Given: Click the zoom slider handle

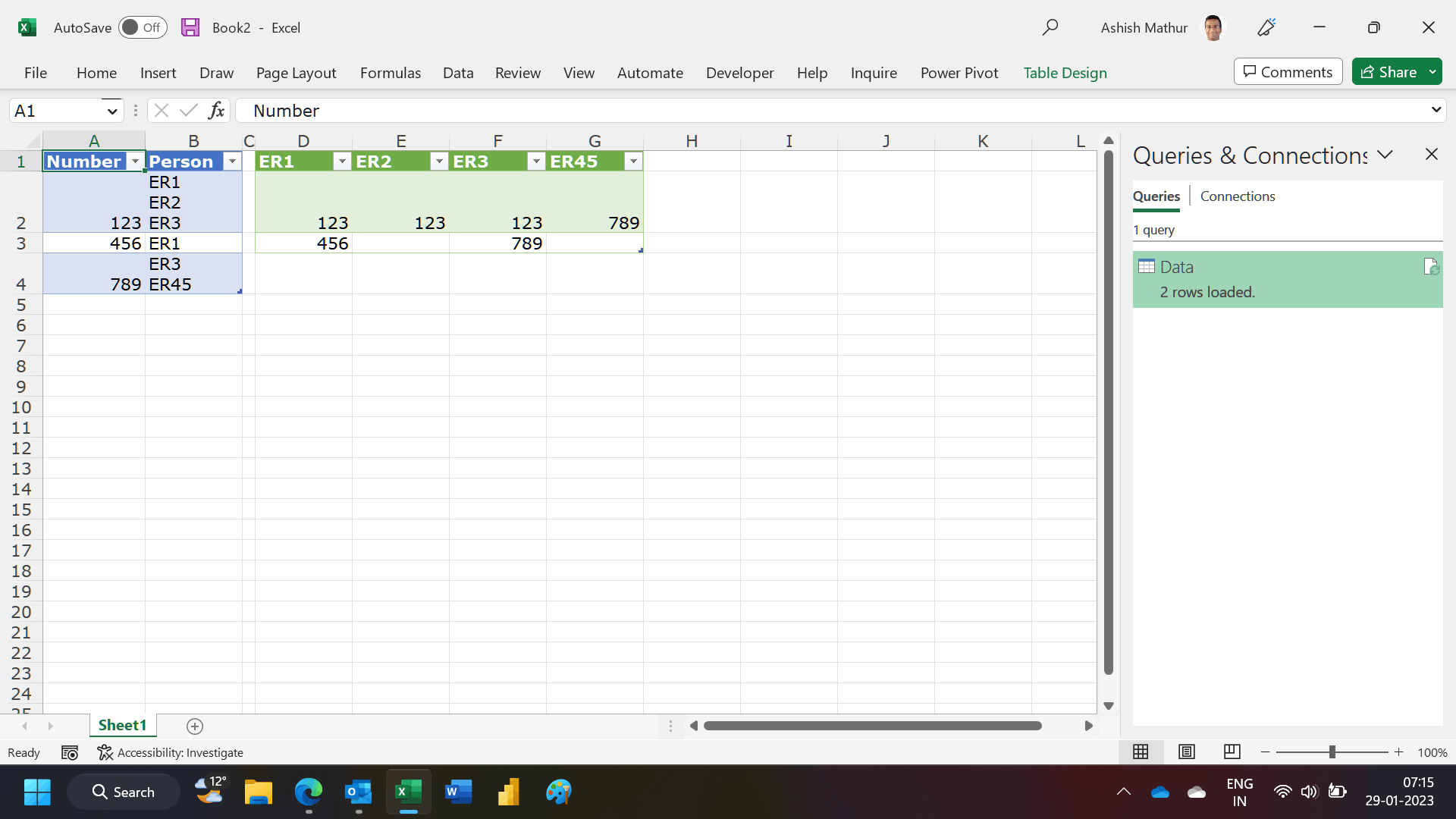Looking at the screenshot, I should pos(1332,752).
